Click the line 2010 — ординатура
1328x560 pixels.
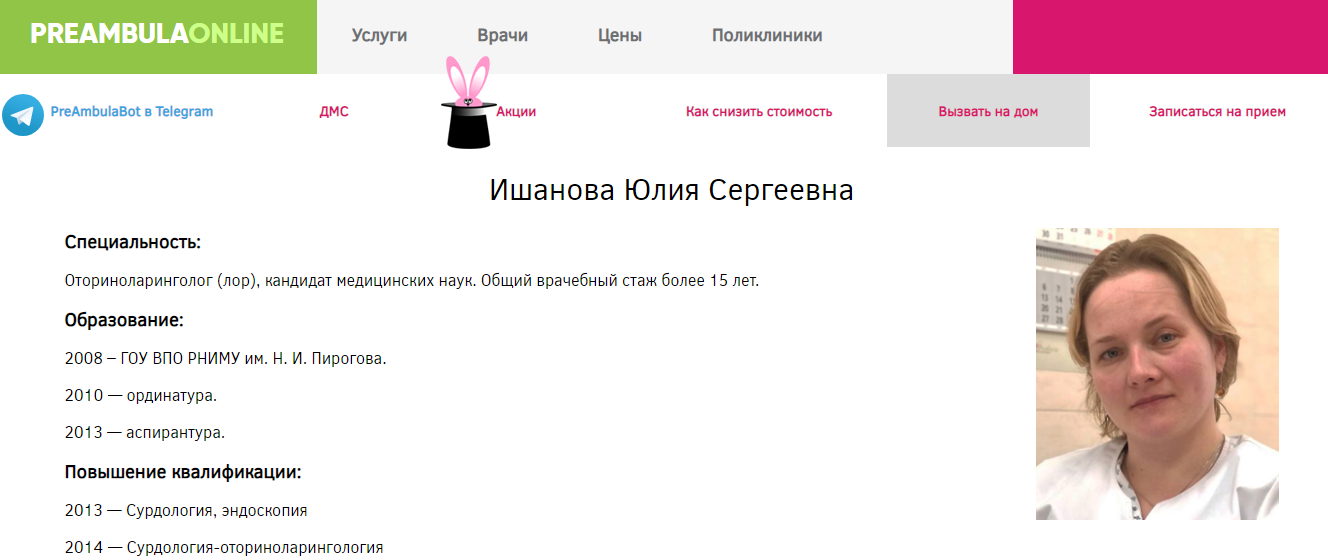coord(141,396)
